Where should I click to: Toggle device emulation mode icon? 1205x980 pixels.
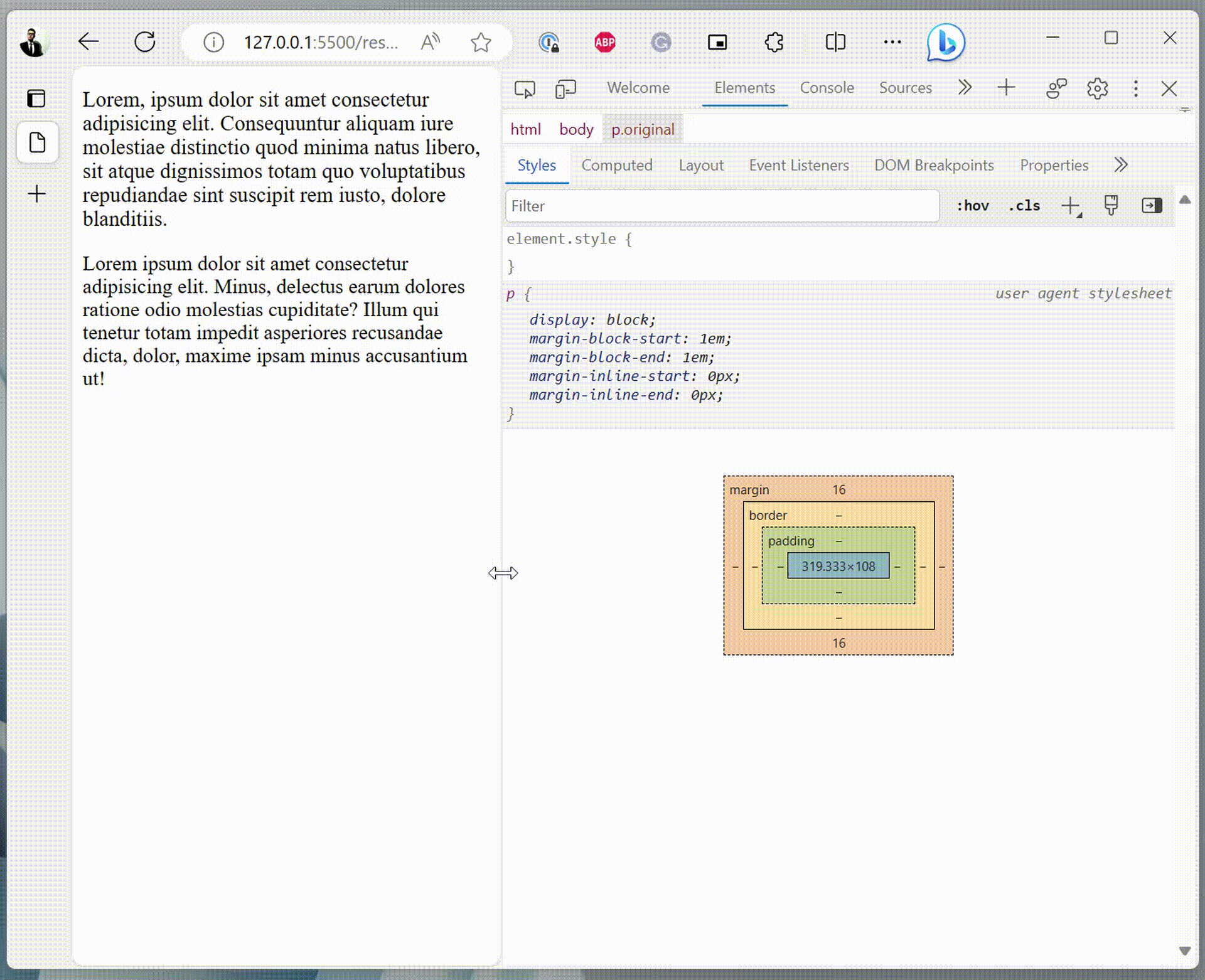click(565, 88)
